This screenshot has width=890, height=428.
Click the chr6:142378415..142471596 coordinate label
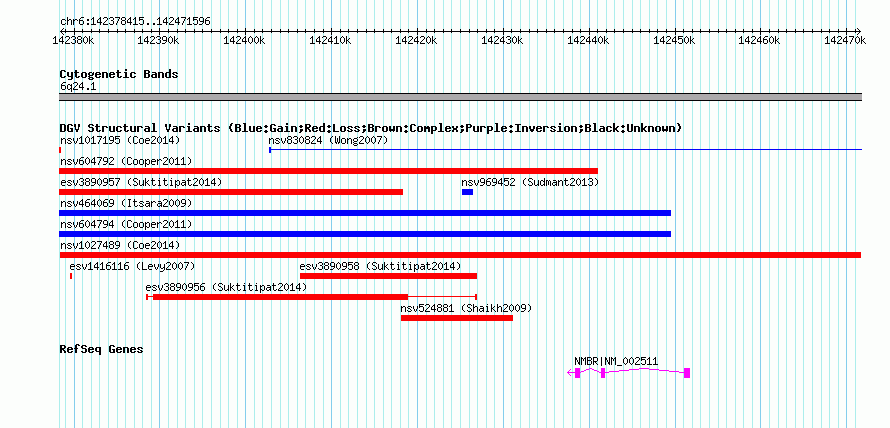[135, 22]
